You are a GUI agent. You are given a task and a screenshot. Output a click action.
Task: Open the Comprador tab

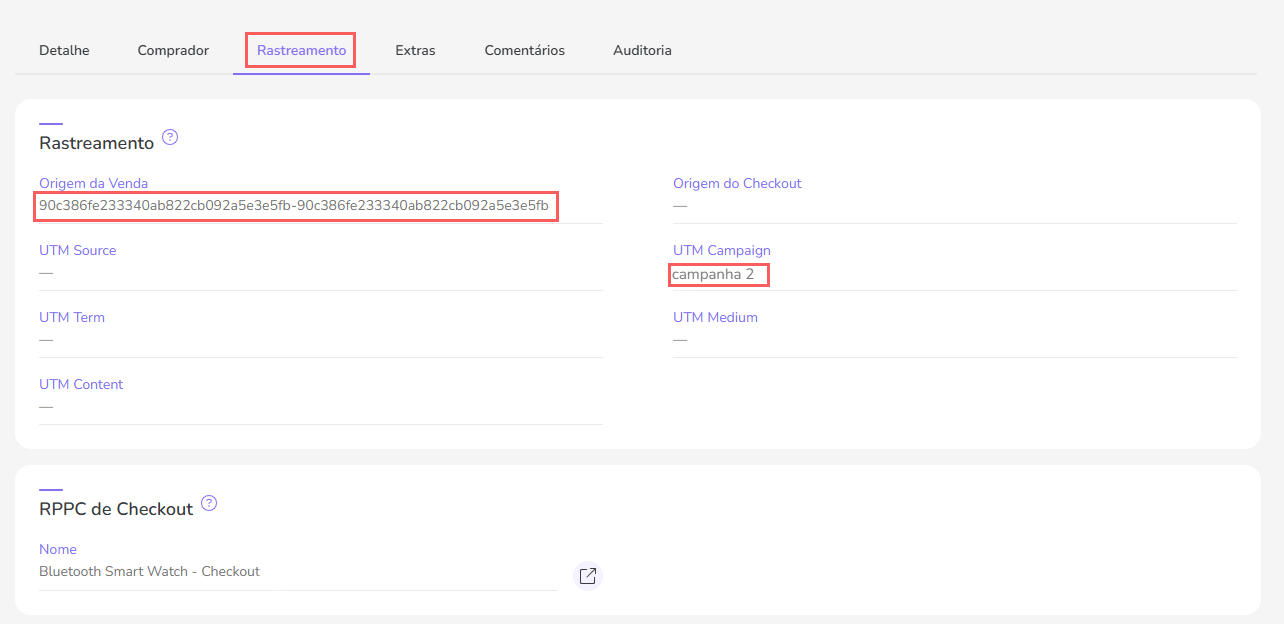[x=172, y=49]
